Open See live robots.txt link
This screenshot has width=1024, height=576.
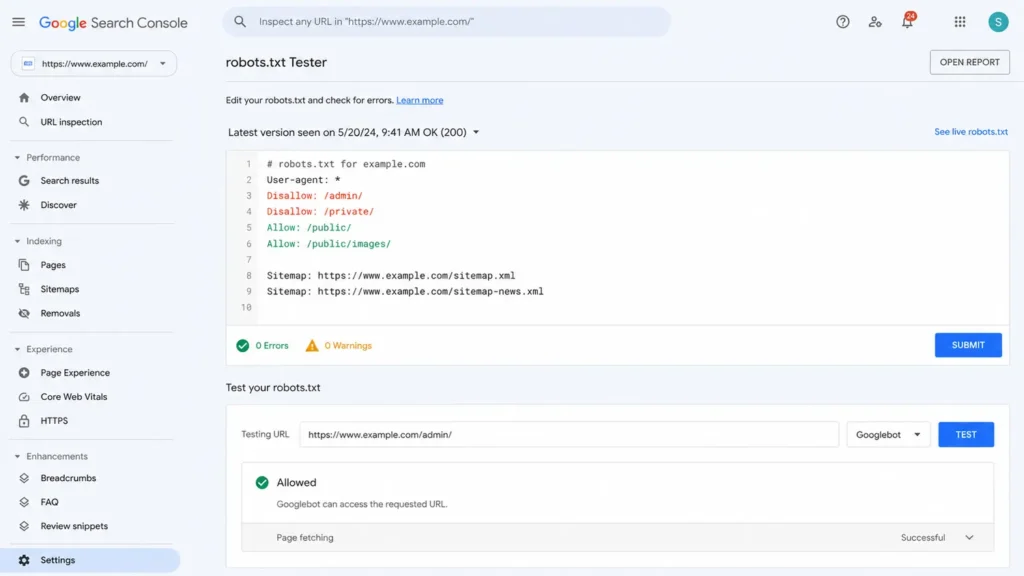[970, 132]
